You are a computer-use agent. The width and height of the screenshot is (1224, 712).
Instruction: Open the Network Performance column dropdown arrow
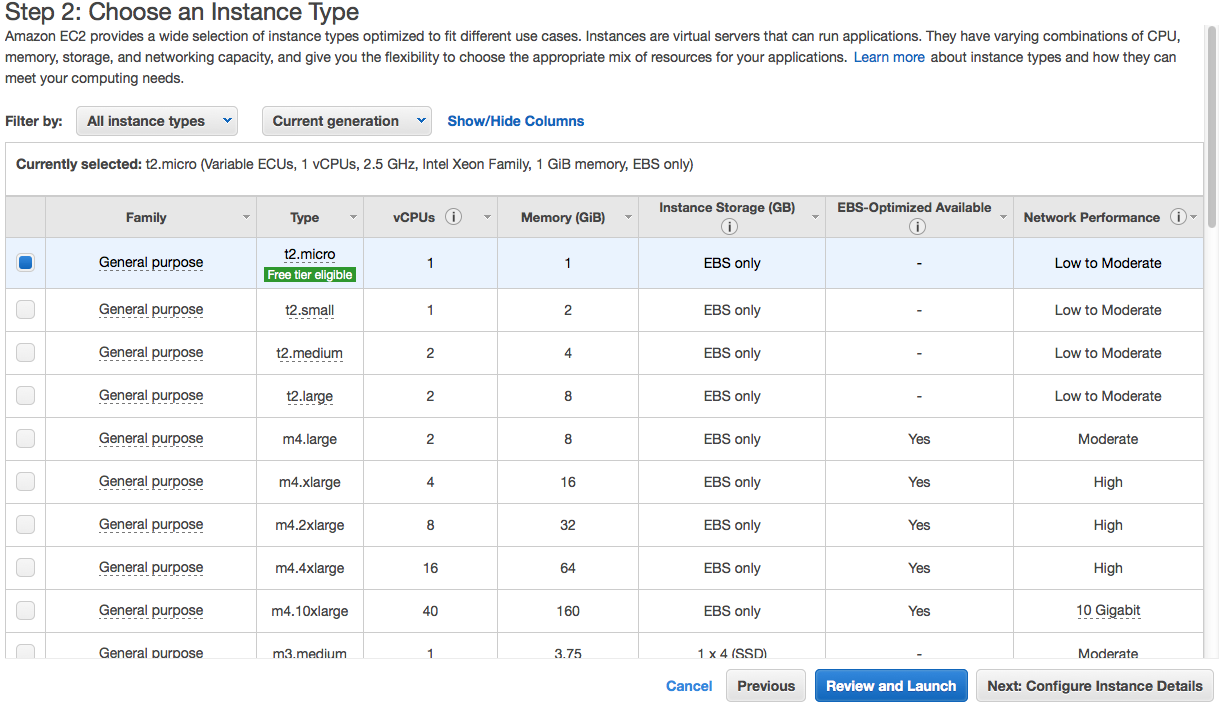(1195, 217)
